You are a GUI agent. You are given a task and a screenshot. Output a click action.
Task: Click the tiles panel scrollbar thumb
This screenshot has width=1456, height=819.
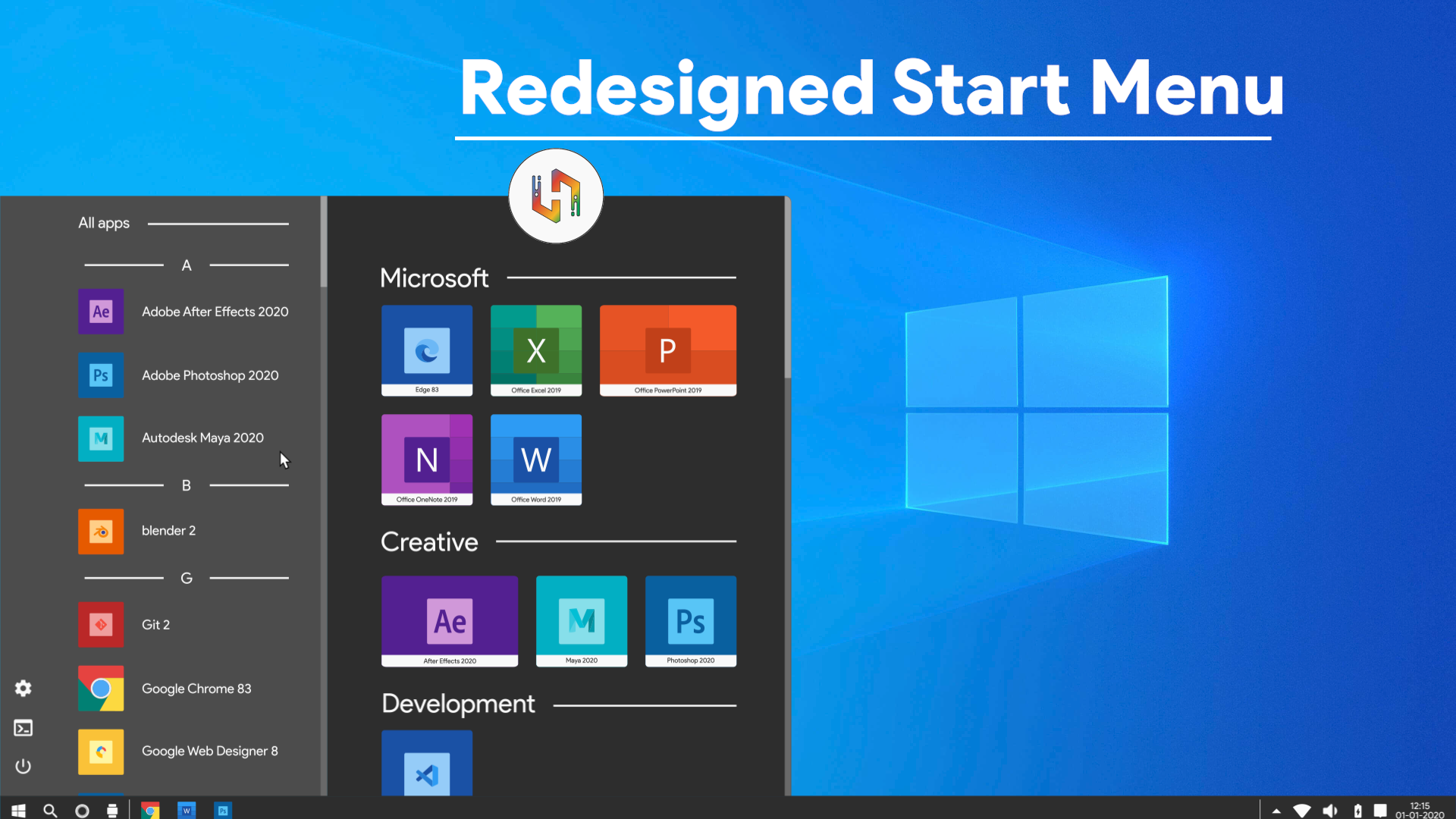[788, 287]
